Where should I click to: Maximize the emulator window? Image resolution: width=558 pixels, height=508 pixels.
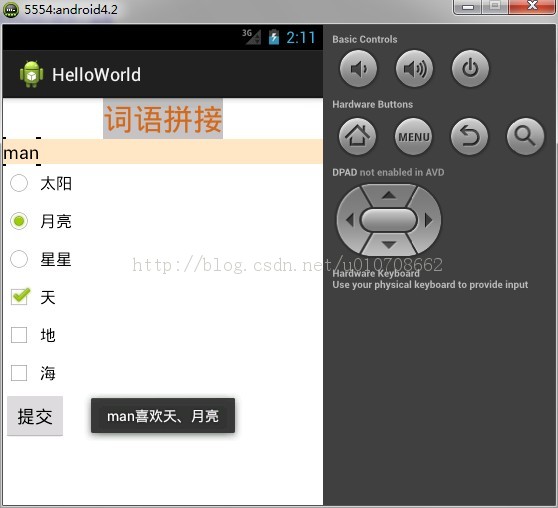(495, 6)
